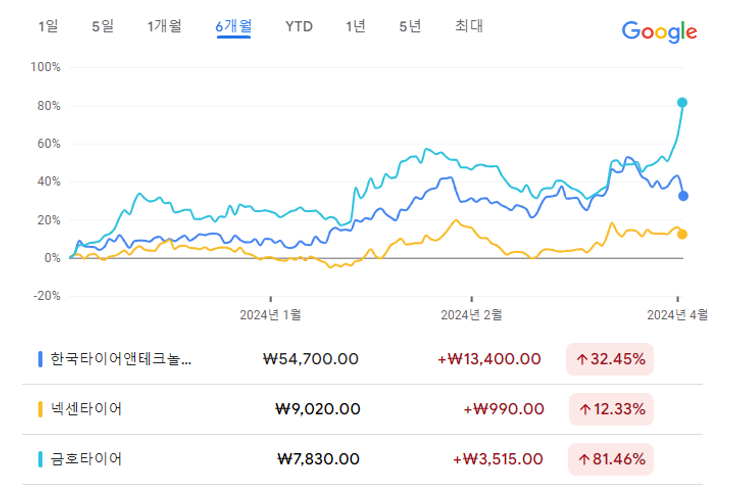The width and height of the screenshot is (746, 497).
Task: Click the yellow color marker beside 넥센타이어
Action: pyautogui.click(x=40, y=409)
